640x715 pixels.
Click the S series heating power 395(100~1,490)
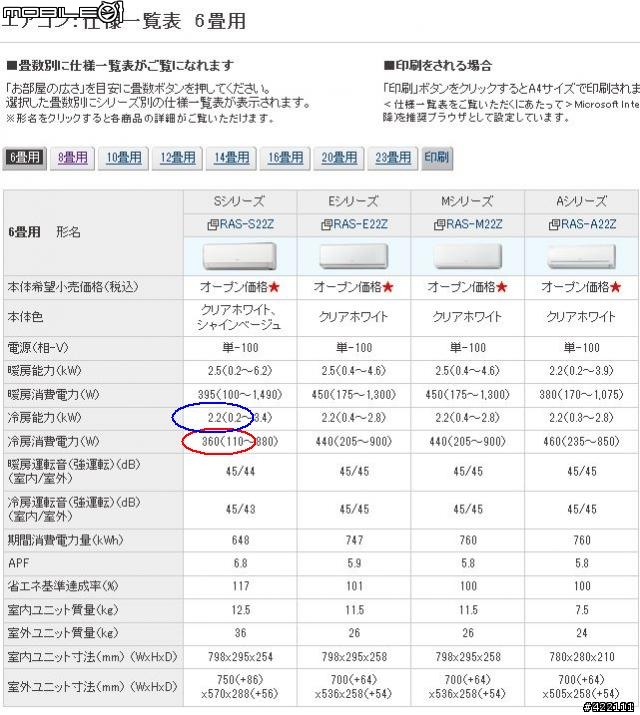tap(240, 394)
